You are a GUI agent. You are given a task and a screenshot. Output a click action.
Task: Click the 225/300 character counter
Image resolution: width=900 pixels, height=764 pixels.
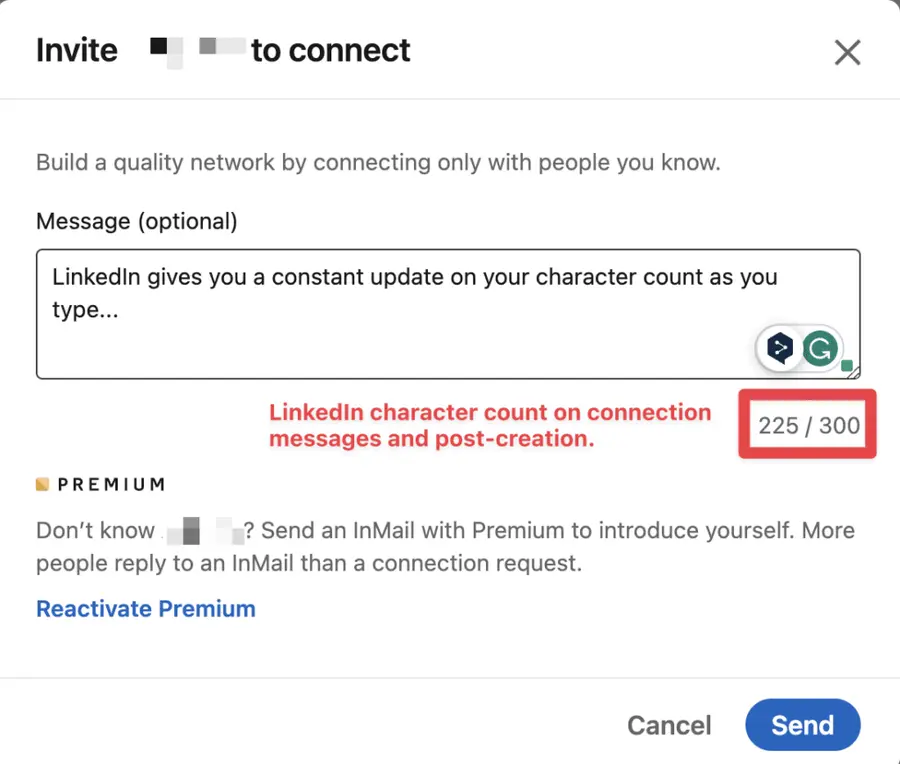click(x=807, y=424)
